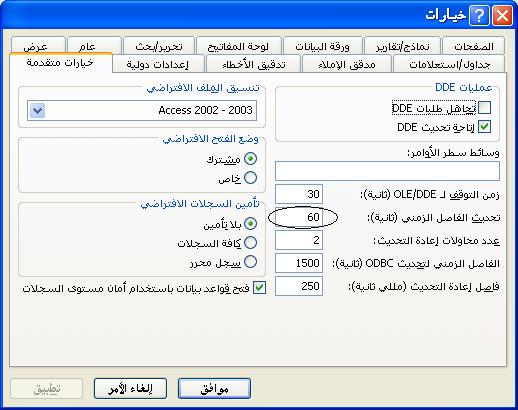518x410 pixels.
Task: Select سجل محرر locking option
Action: tap(250, 262)
